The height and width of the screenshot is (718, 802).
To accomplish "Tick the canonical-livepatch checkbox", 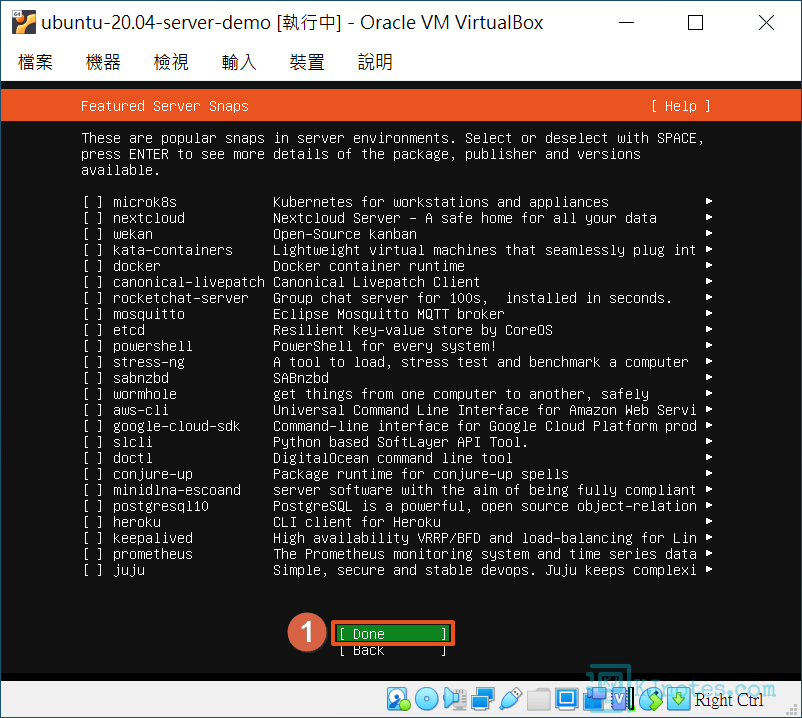I will click(x=93, y=282).
